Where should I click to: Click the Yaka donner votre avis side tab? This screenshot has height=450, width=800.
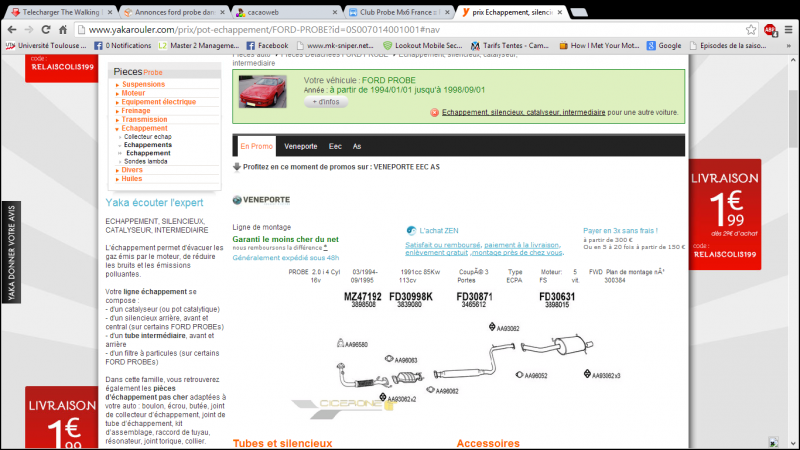click(x=11, y=253)
